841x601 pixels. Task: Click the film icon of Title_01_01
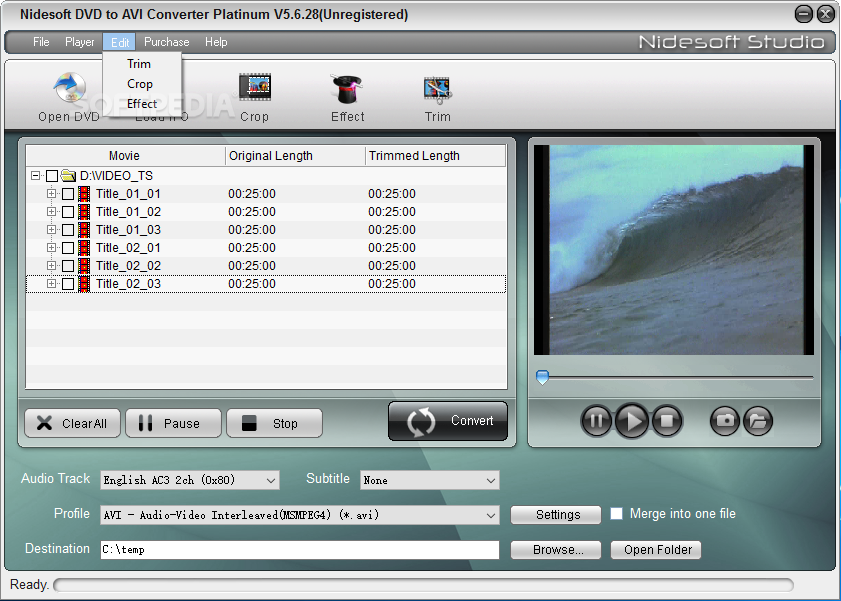[84, 194]
